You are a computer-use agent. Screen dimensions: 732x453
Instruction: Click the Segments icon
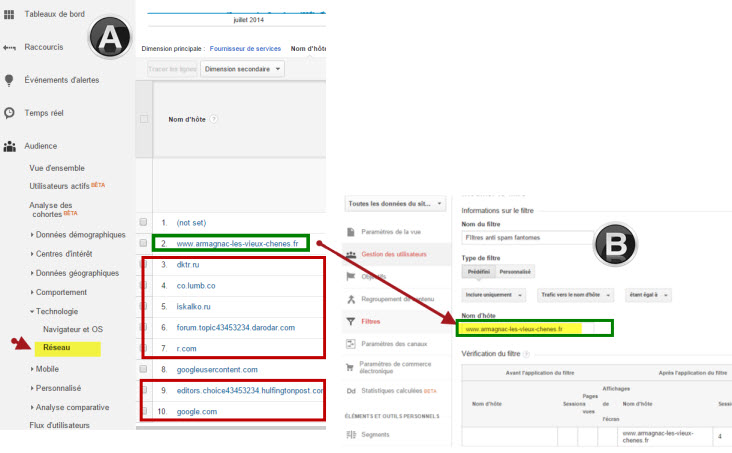[351, 435]
